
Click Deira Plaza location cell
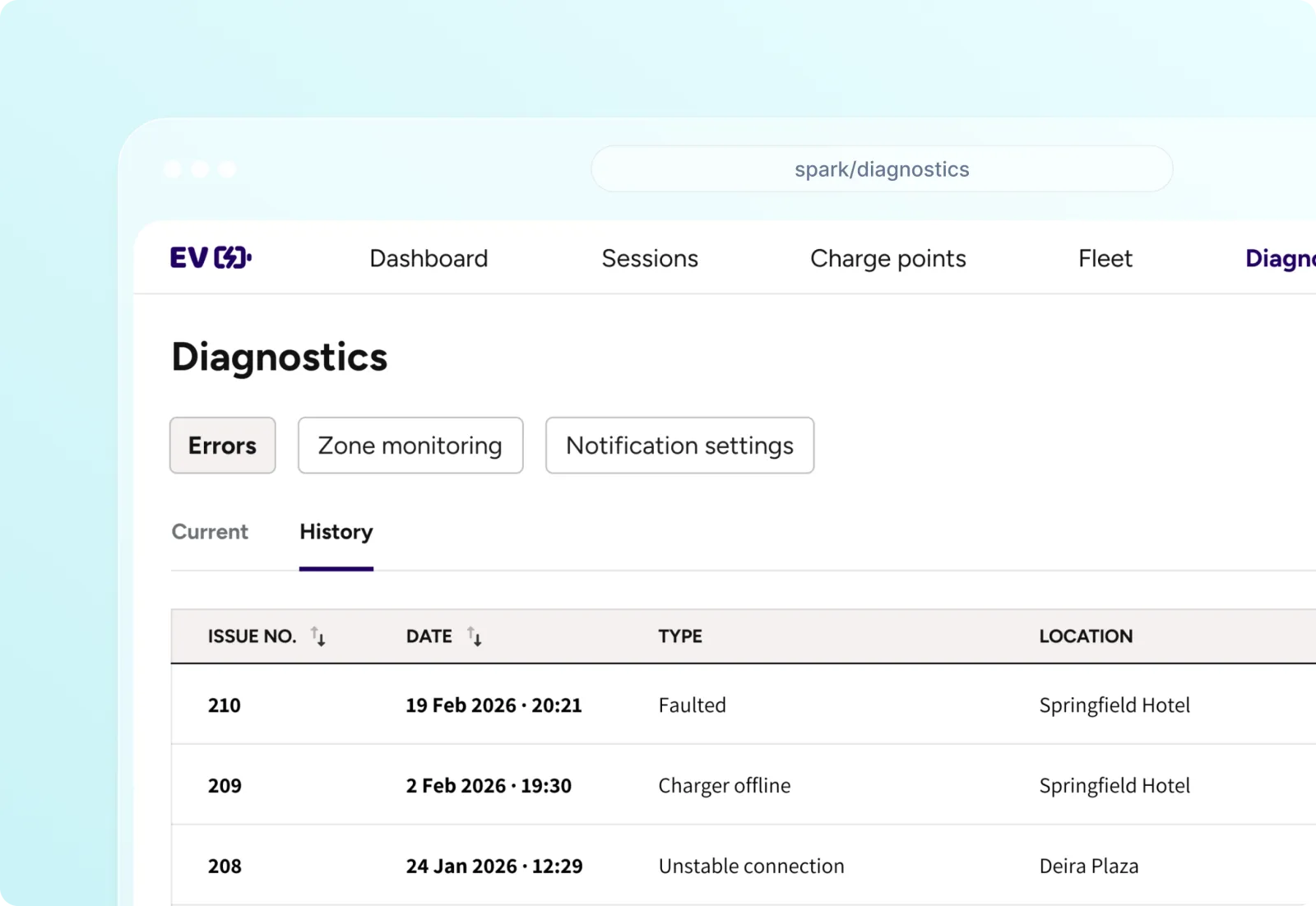[x=1088, y=867]
